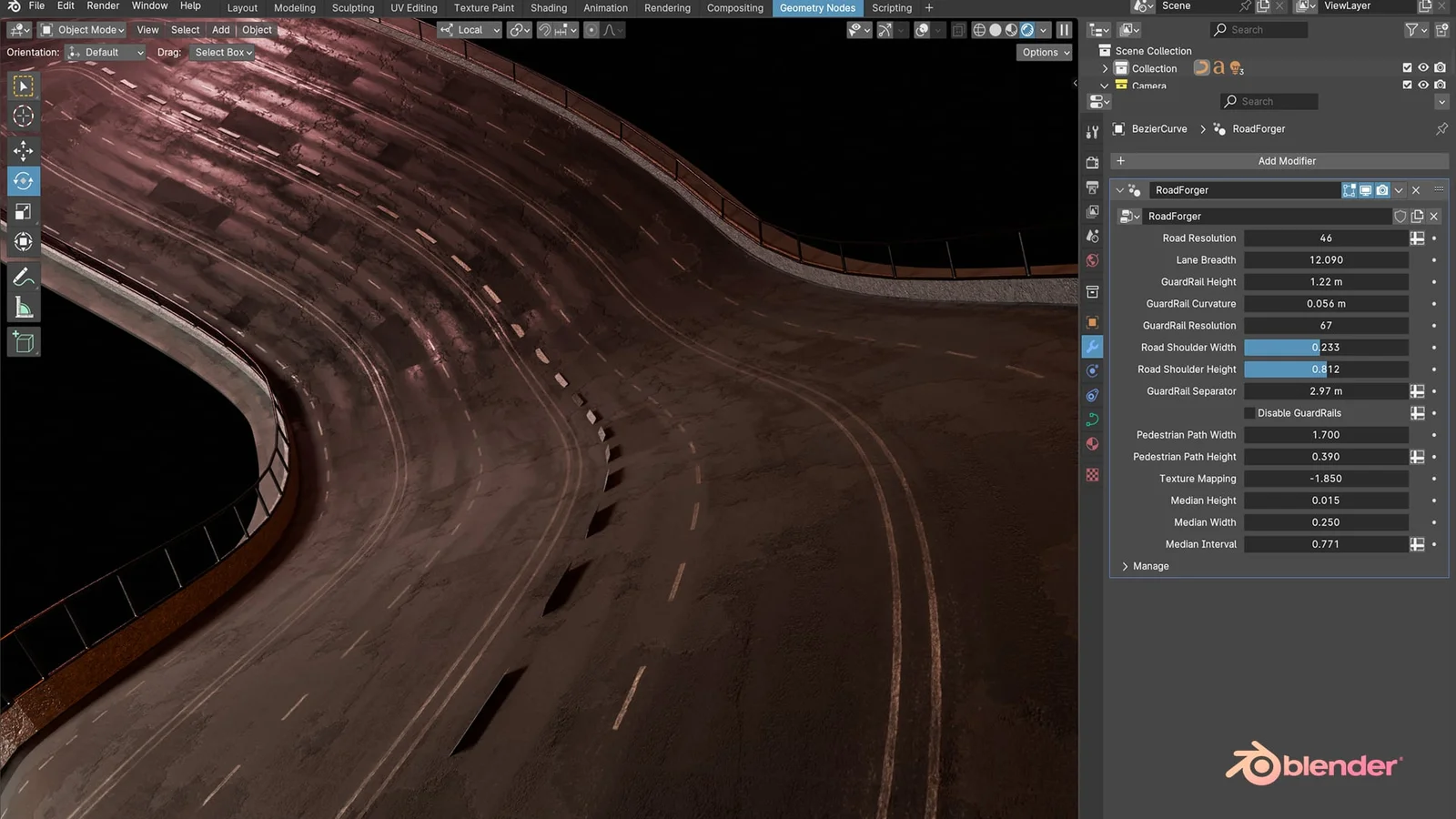
Task: Expand the Collection in the outliner
Action: [1105, 67]
